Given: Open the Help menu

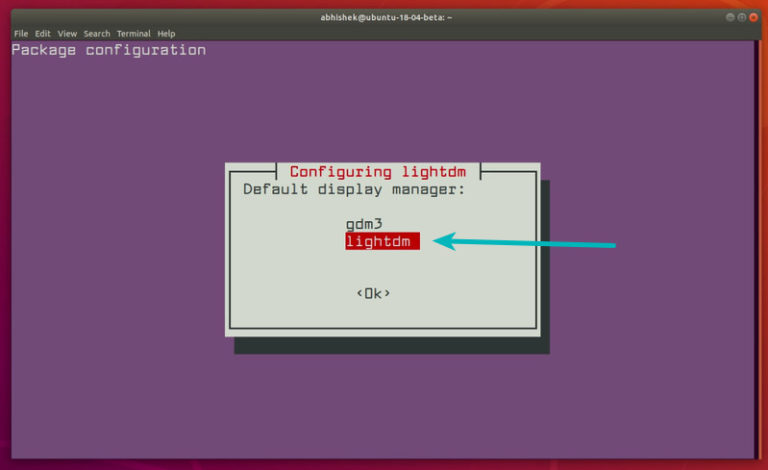Looking at the screenshot, I should pos(167,33).
